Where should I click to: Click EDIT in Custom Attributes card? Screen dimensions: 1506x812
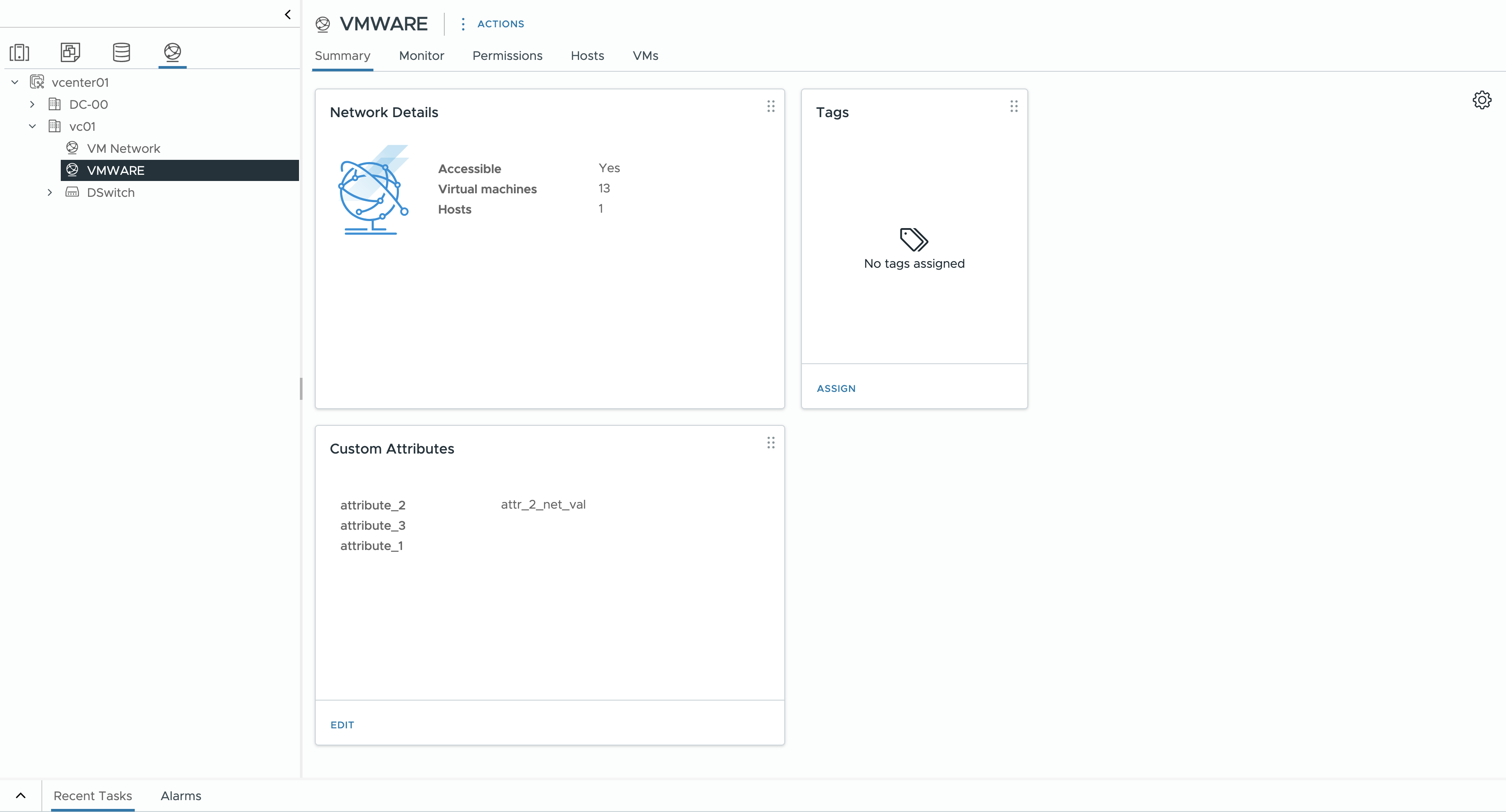342,725
